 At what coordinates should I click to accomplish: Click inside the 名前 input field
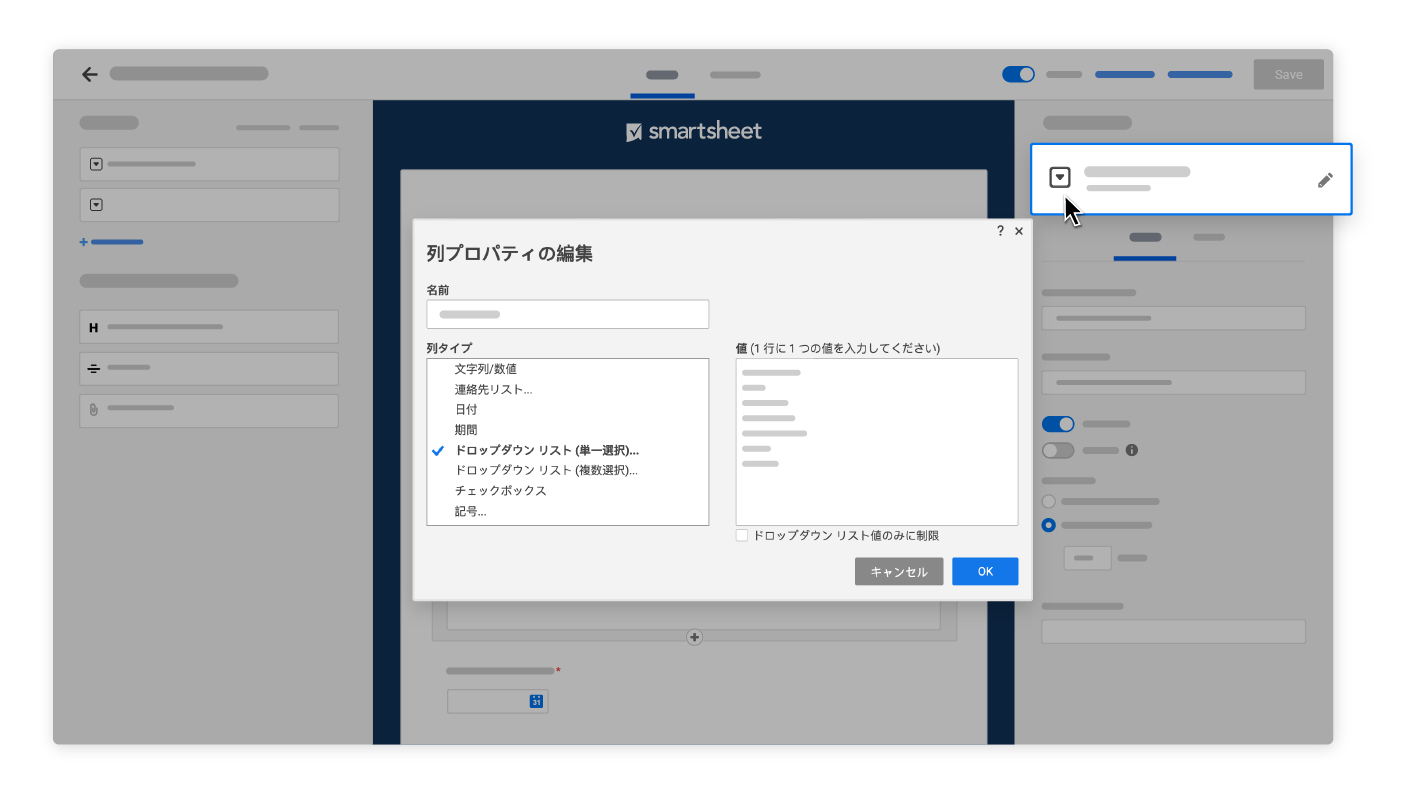[567, 313]
